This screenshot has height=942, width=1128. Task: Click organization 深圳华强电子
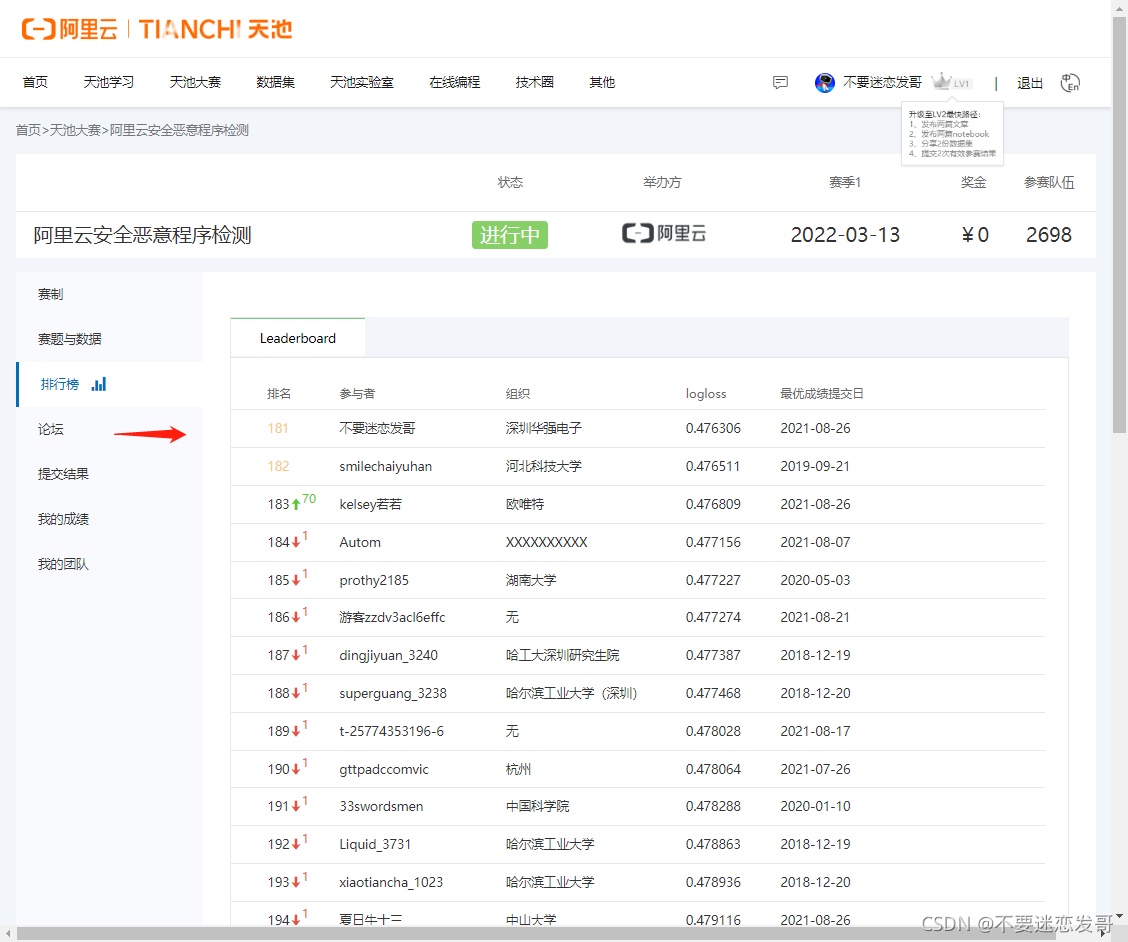[544, 428]
